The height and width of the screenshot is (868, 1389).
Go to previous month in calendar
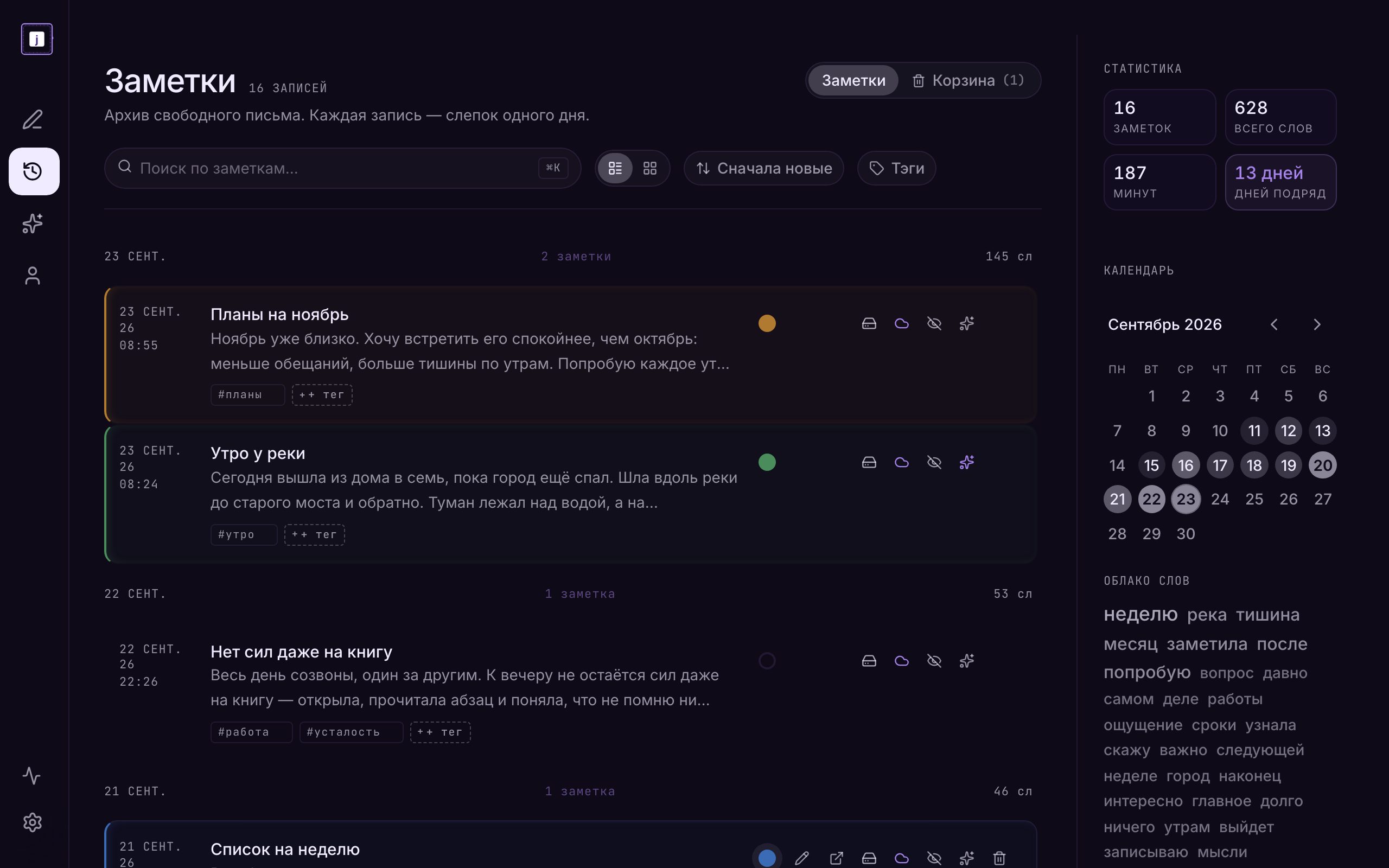1274,324
